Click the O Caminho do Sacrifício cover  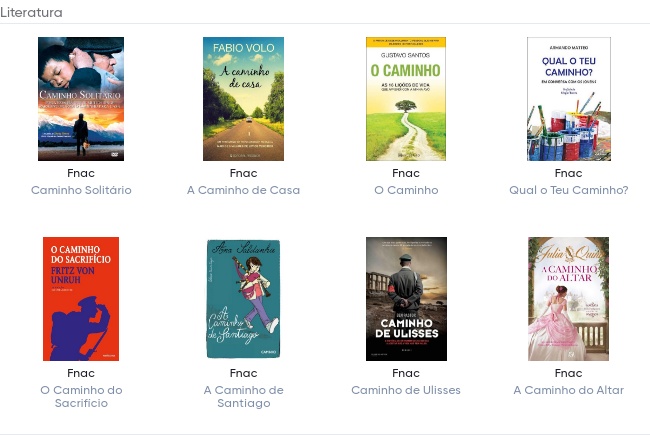point(81,299)
